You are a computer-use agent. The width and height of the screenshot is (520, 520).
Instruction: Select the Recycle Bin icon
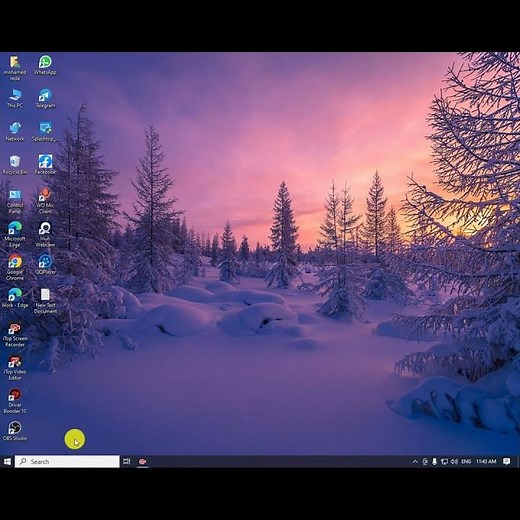(x=15, y=165)
